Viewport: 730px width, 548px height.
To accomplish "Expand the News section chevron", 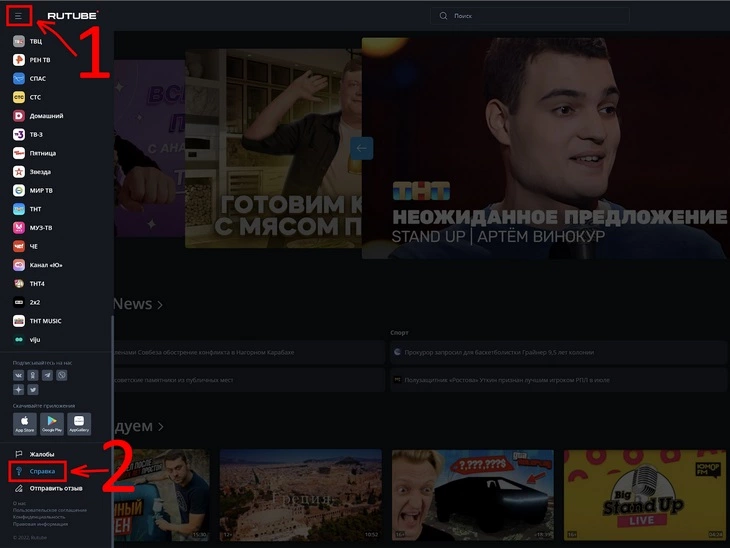I will 160,305.
